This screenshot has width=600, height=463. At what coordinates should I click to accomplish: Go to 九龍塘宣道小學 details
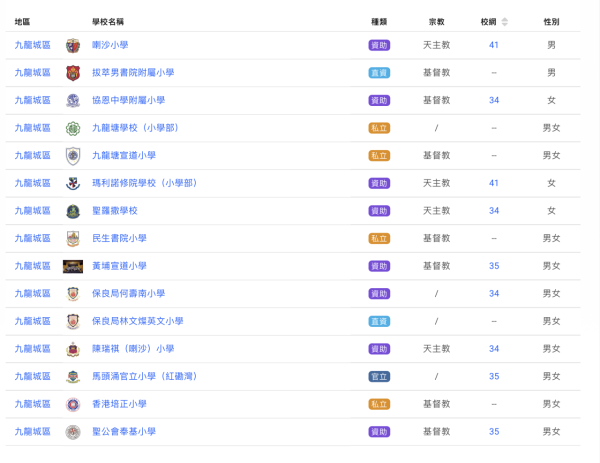(124, 155)
